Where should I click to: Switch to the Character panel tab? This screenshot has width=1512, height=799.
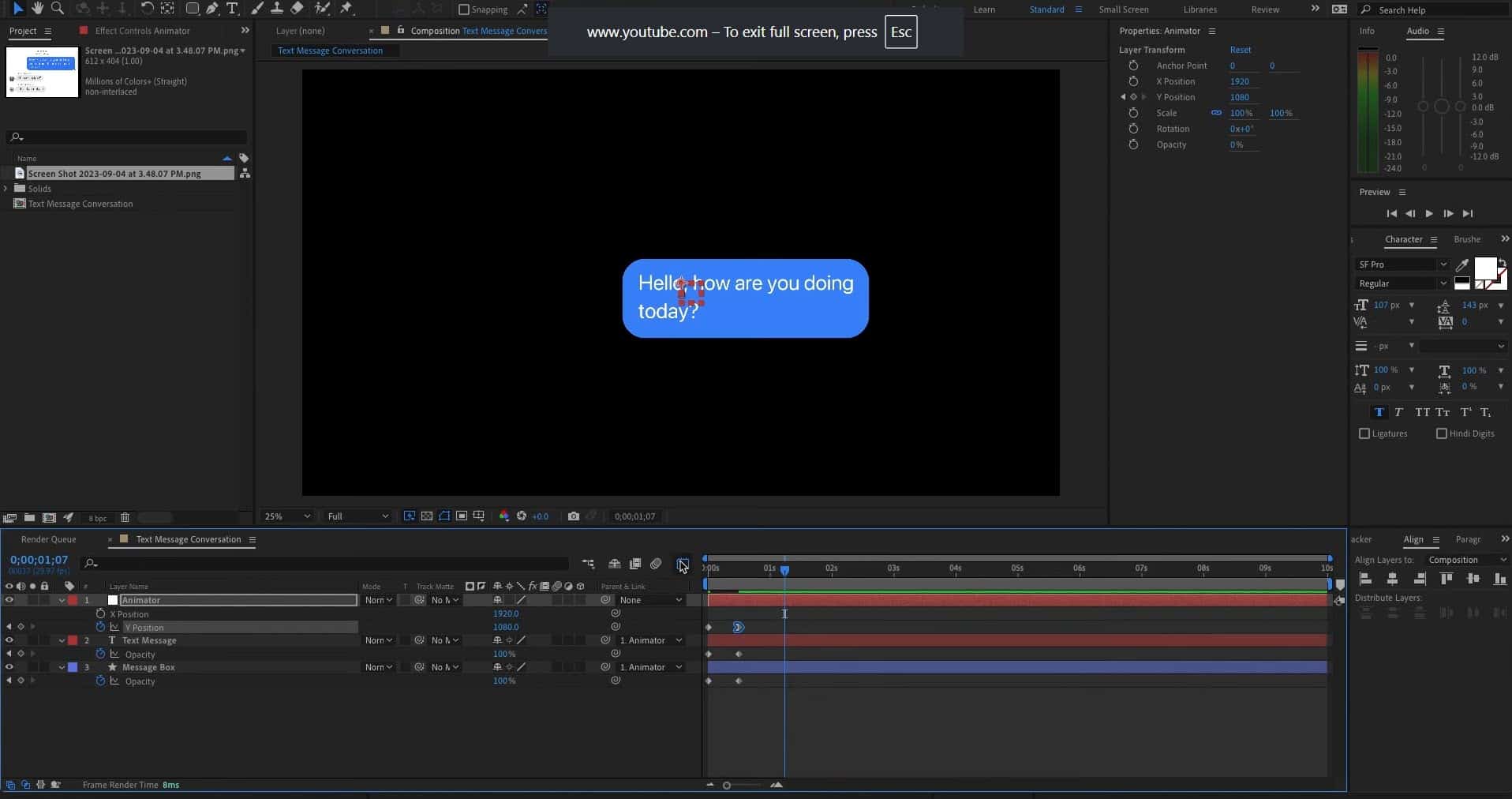1403,239
